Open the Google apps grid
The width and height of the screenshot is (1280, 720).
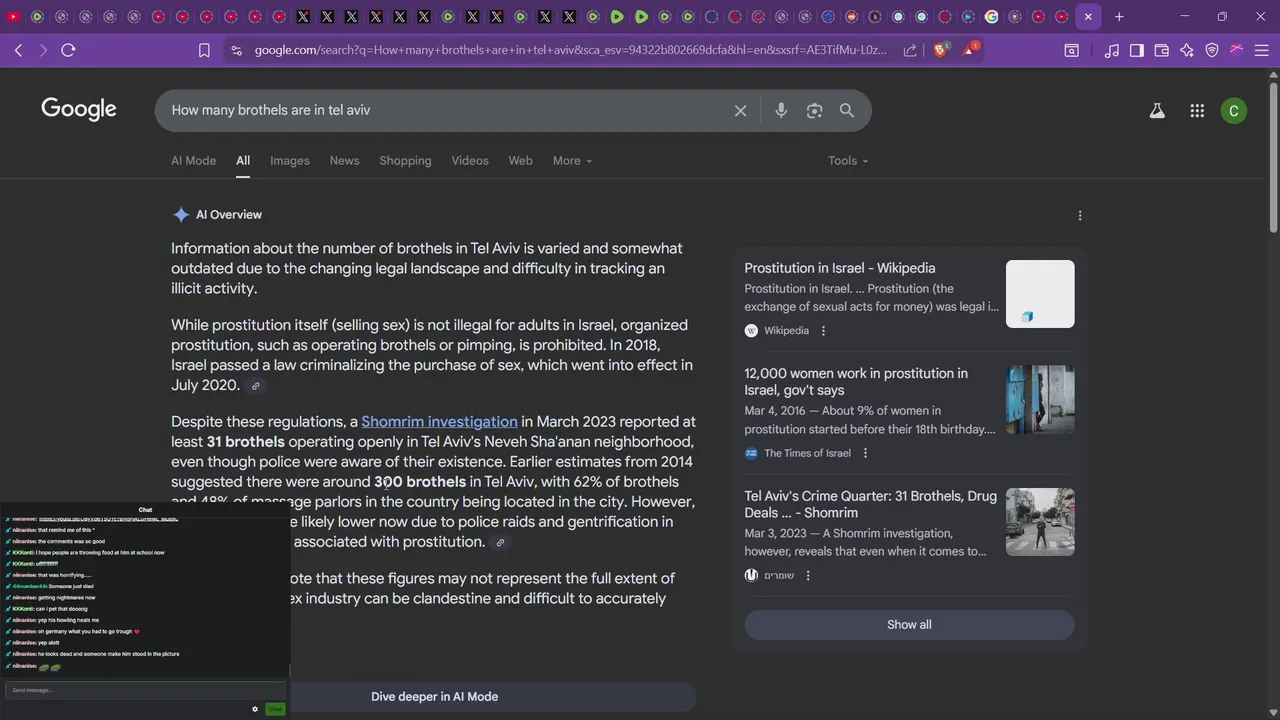point(1197,111)
